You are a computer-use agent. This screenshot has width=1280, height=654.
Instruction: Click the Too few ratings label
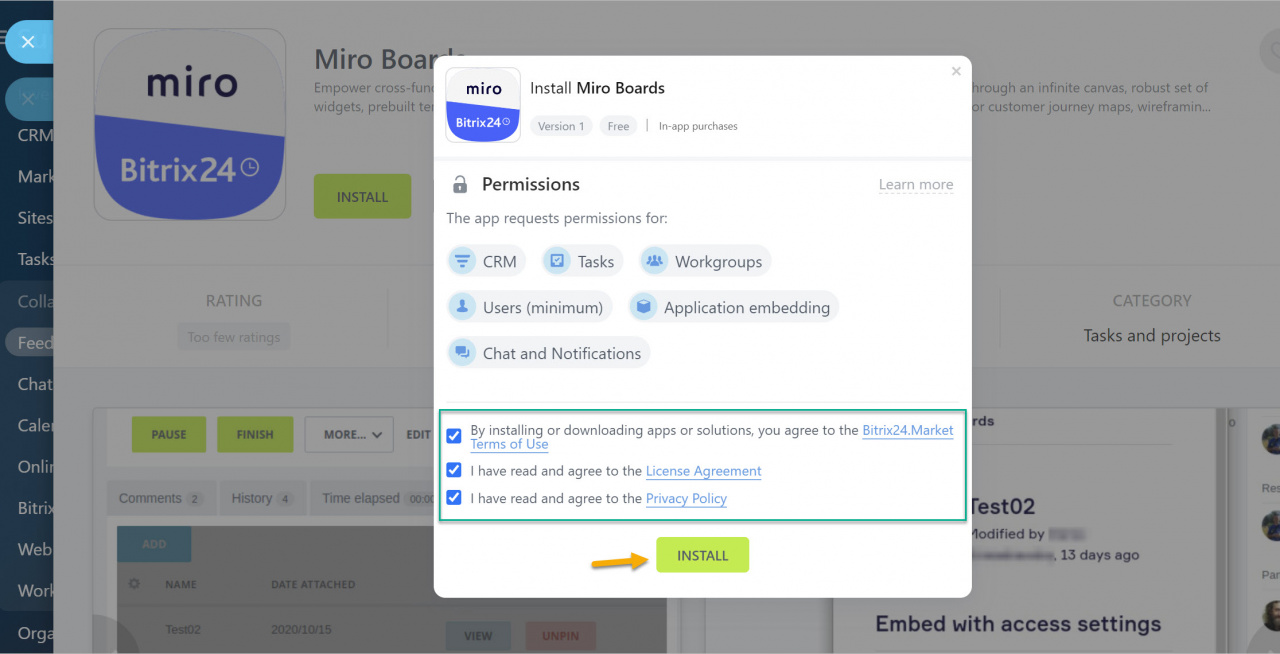click(234, 337)
